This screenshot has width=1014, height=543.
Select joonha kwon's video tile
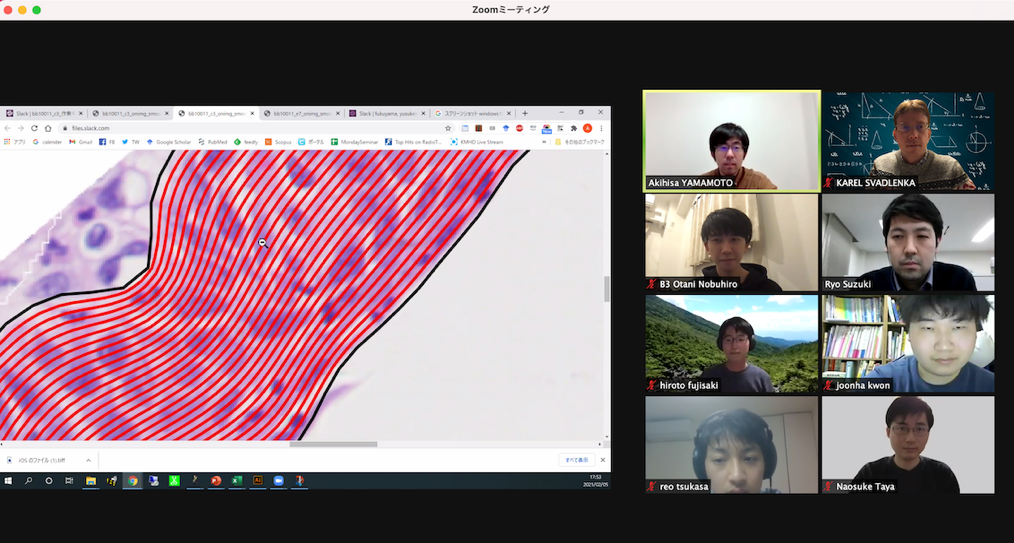point(908,344)
